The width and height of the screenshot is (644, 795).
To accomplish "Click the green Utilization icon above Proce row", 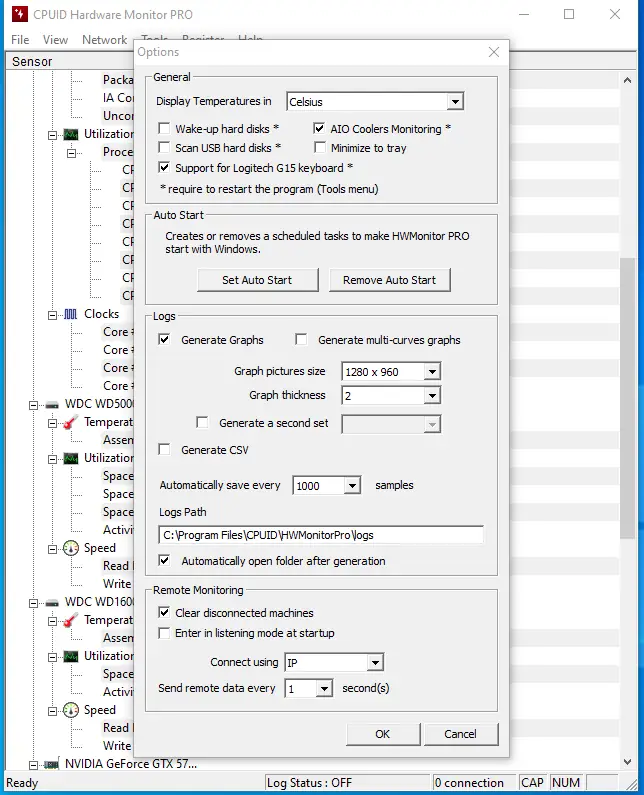I will [71, 134].
